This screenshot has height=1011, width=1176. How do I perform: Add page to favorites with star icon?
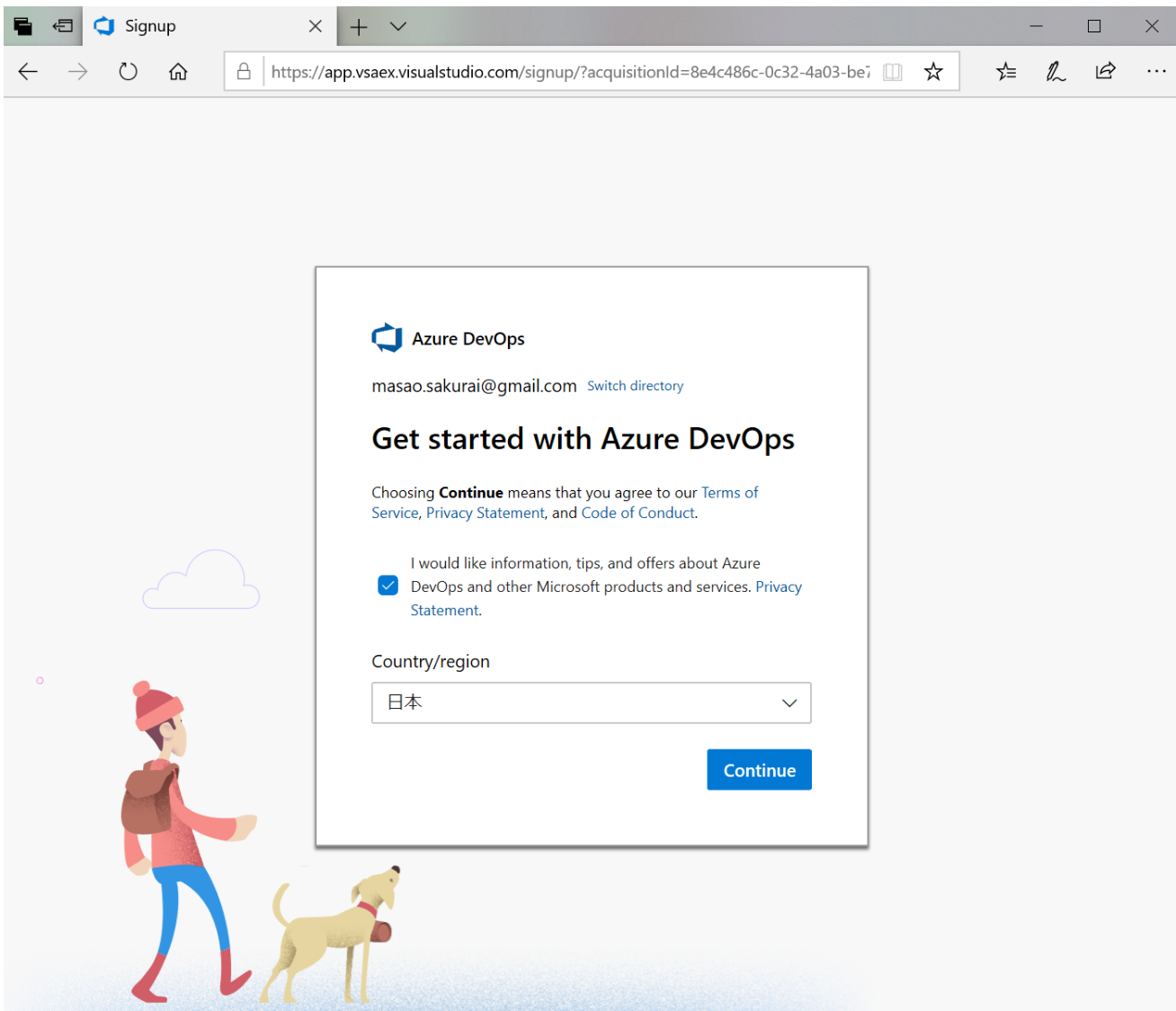pyautogui.click(x=933, y=72)
